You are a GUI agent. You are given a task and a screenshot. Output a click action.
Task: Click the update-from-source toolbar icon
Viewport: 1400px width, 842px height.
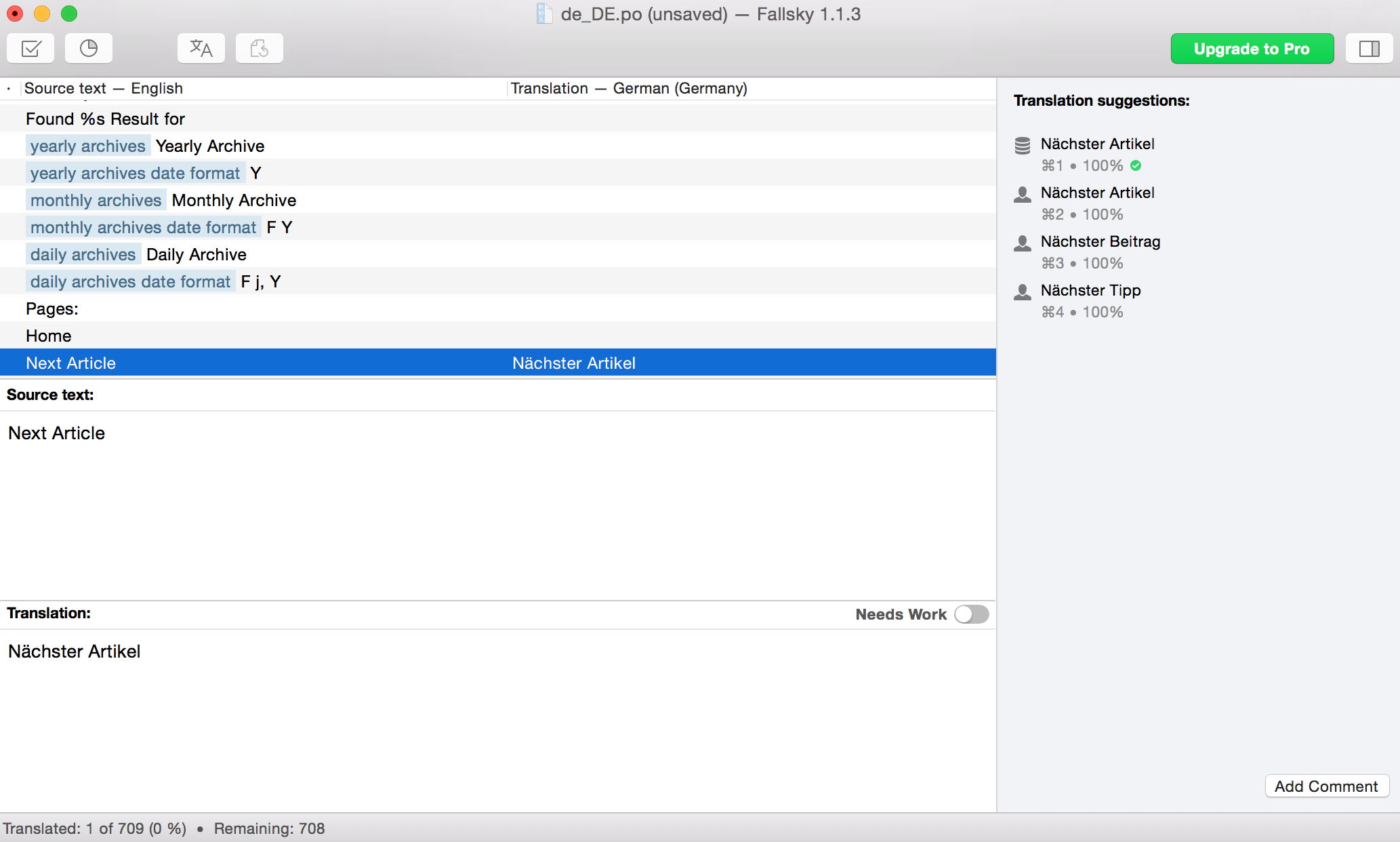[x=260, y=49]
